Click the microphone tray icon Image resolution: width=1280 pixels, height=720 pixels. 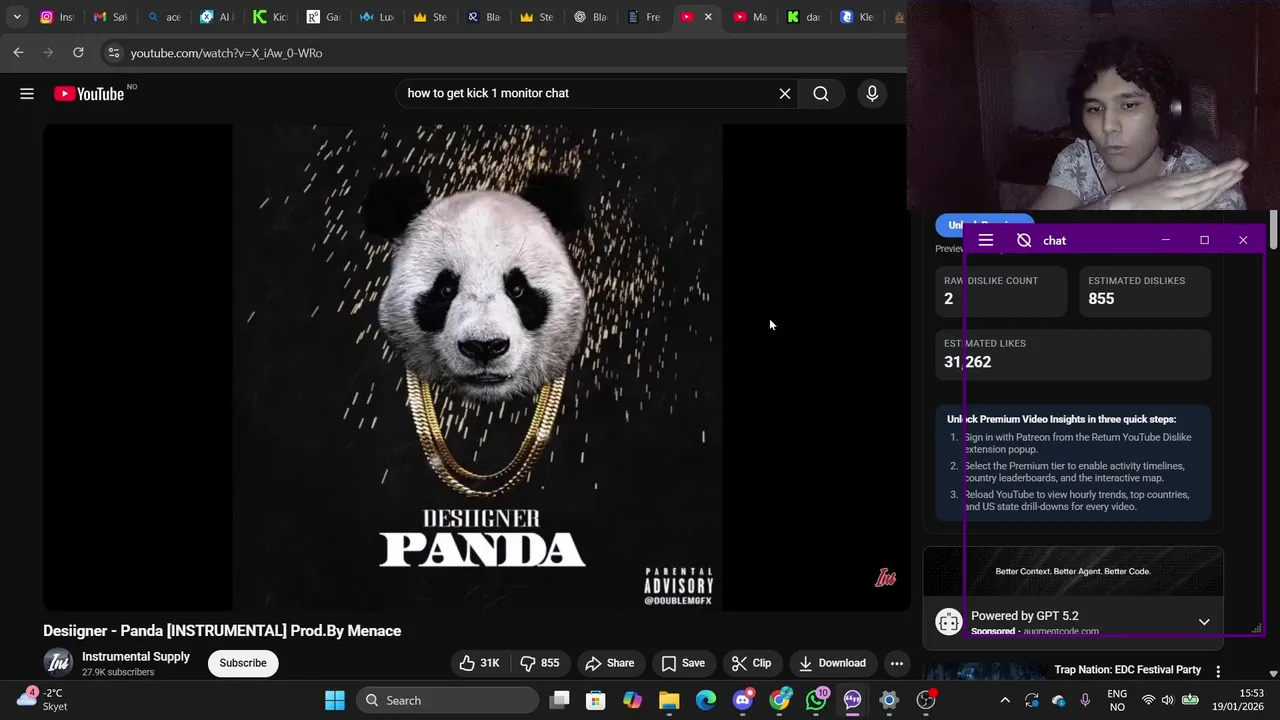(x=1085, y=700)
